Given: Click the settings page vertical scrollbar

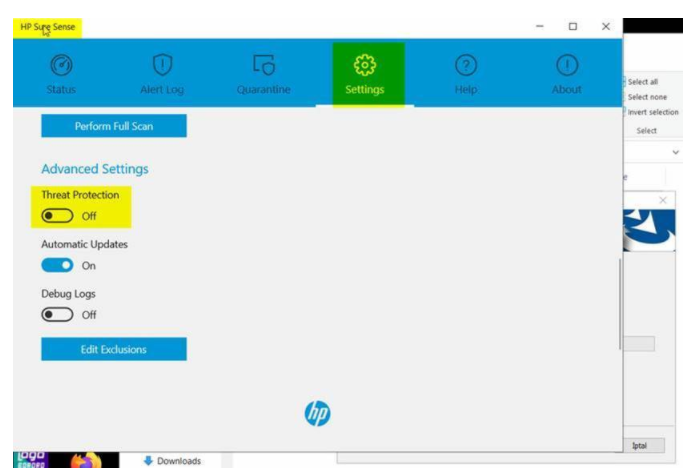Looking at the screenshot, I should 620,304.
